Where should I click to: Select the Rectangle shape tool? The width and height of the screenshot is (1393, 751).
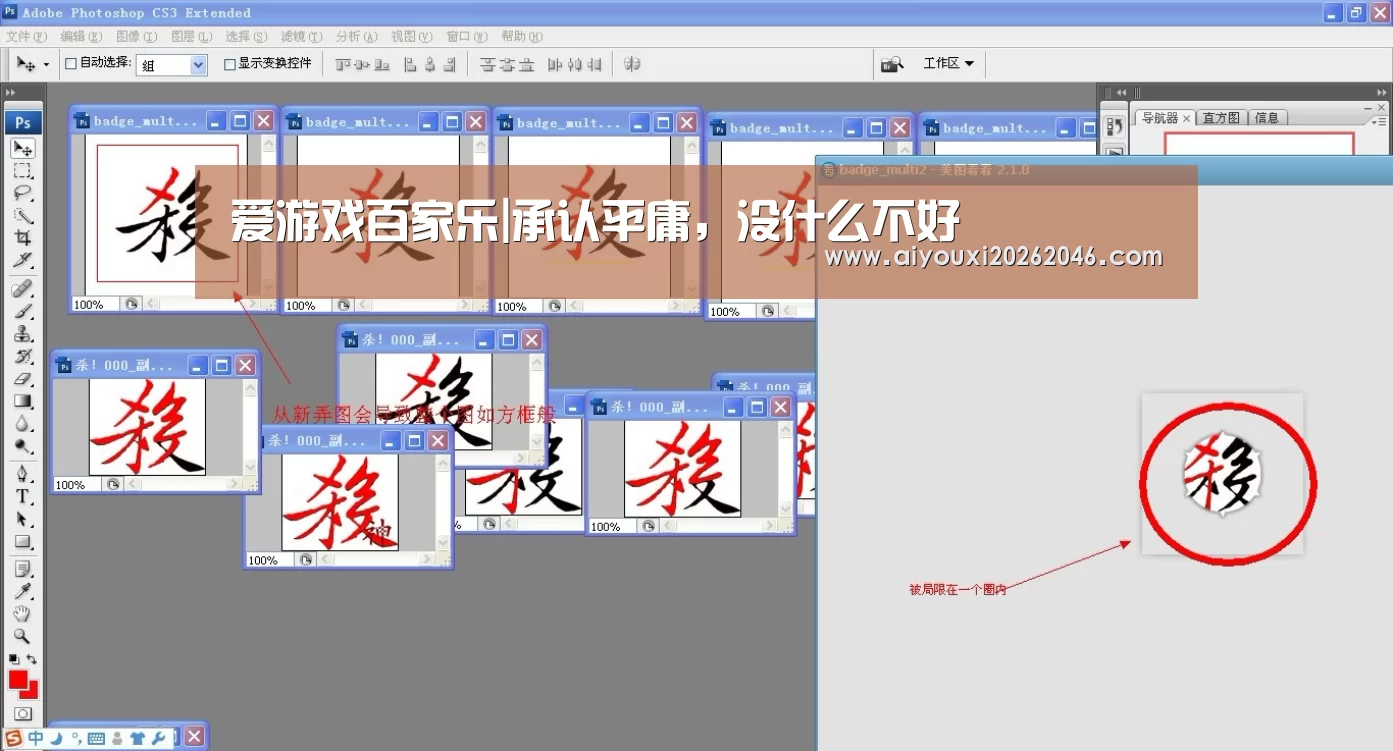[22, 542]
